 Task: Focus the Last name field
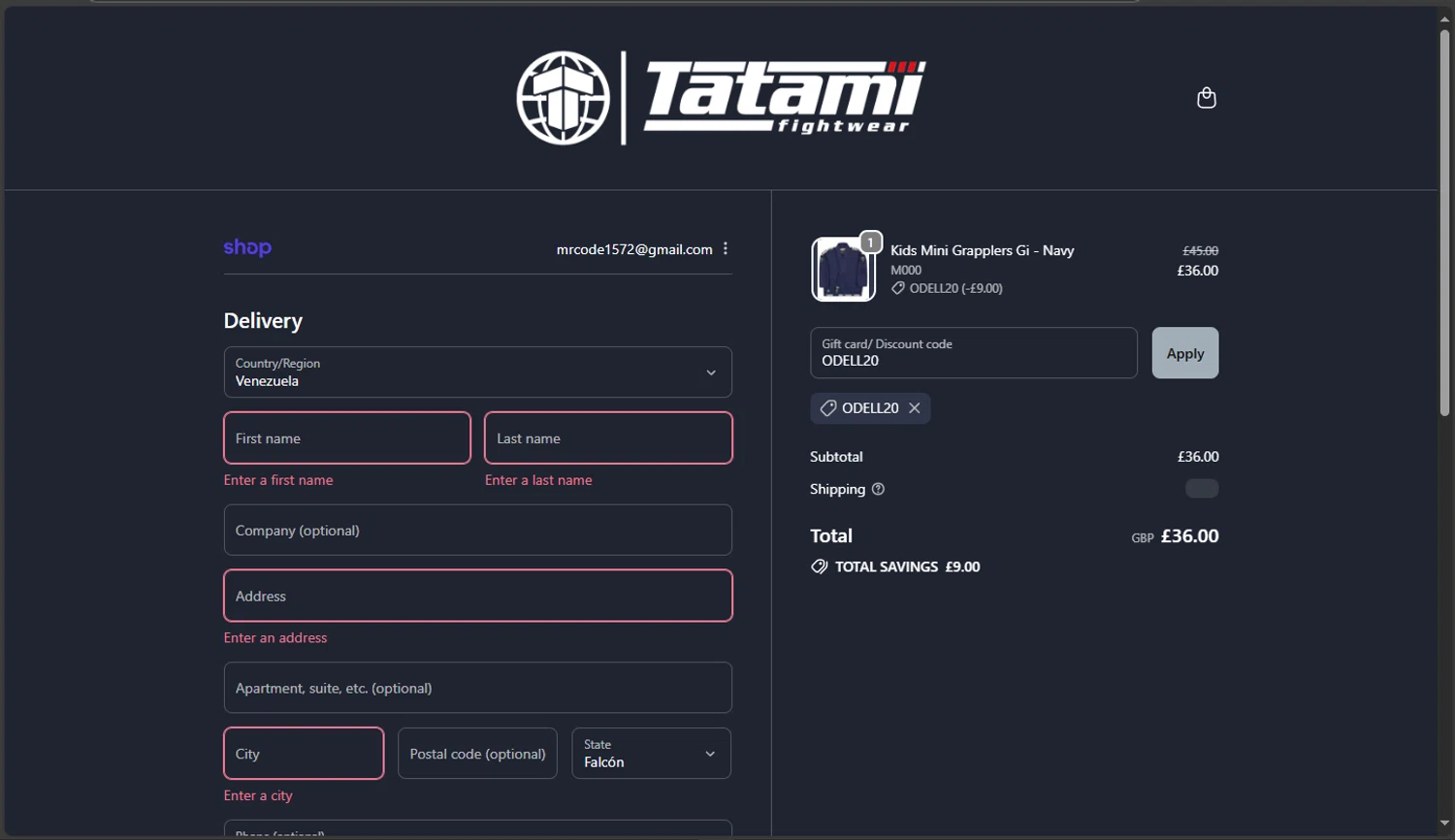(608, 438)
